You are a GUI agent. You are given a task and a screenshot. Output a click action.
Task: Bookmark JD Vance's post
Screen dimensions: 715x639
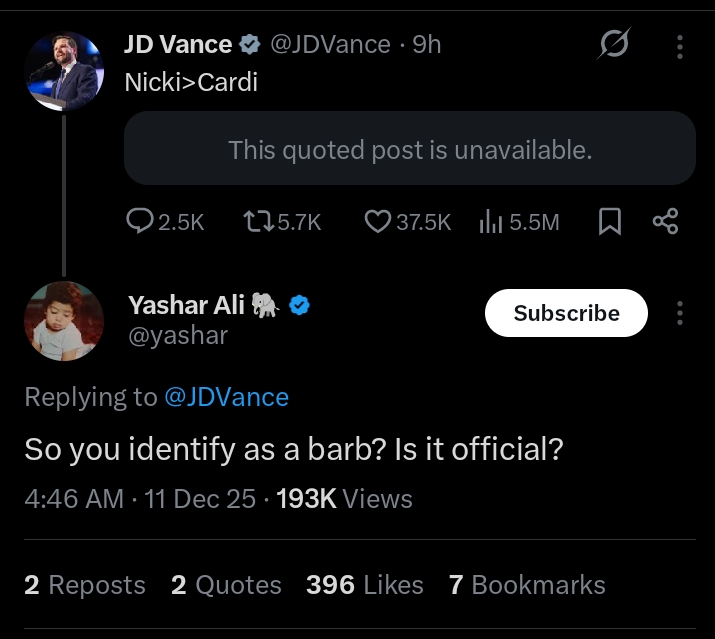(x=609, y=221)
